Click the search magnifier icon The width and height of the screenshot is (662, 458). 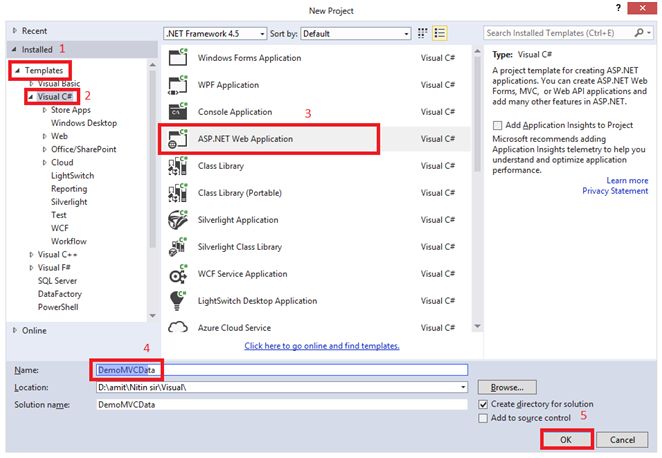coord(639,33)
